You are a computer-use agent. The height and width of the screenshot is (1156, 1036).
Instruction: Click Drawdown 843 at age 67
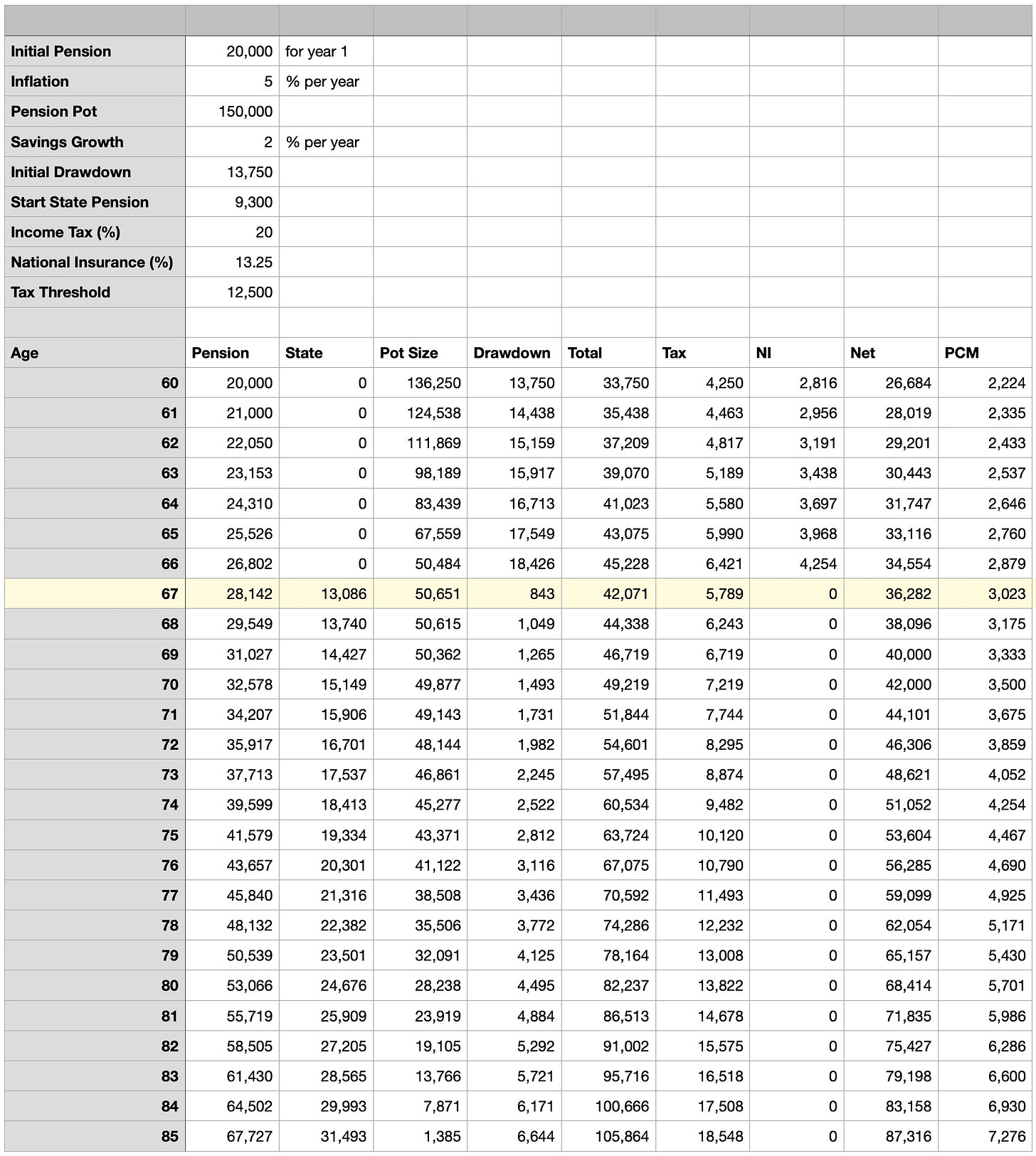[x=514, y=594]
